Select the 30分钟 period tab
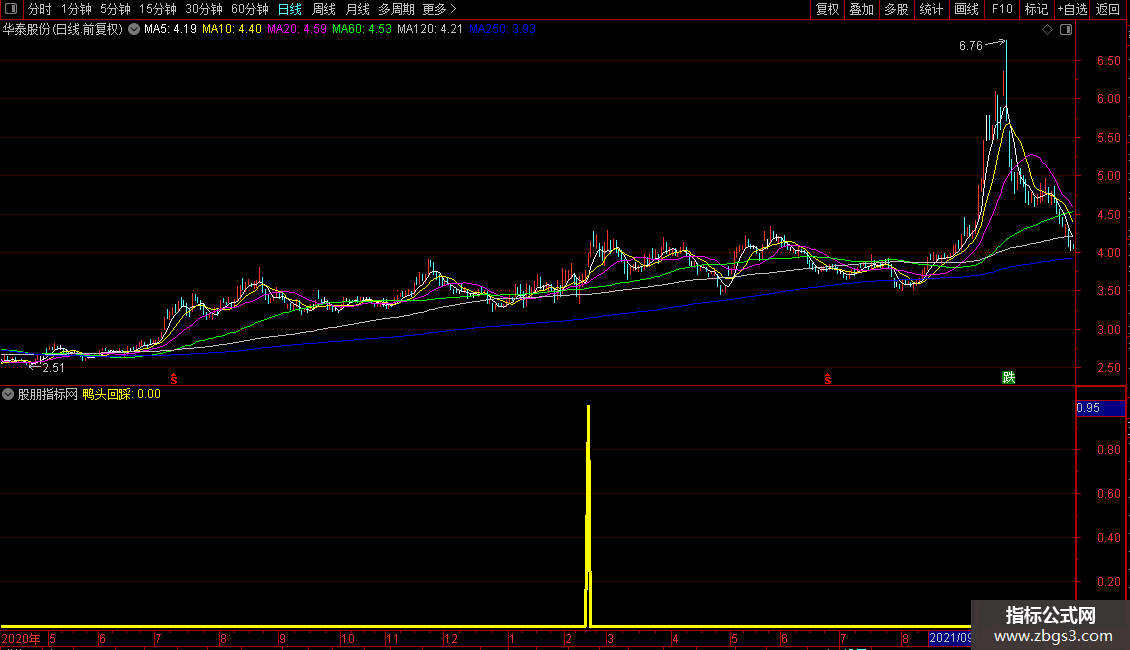The height and width of the screenshot is (650, 1130). 204,9
